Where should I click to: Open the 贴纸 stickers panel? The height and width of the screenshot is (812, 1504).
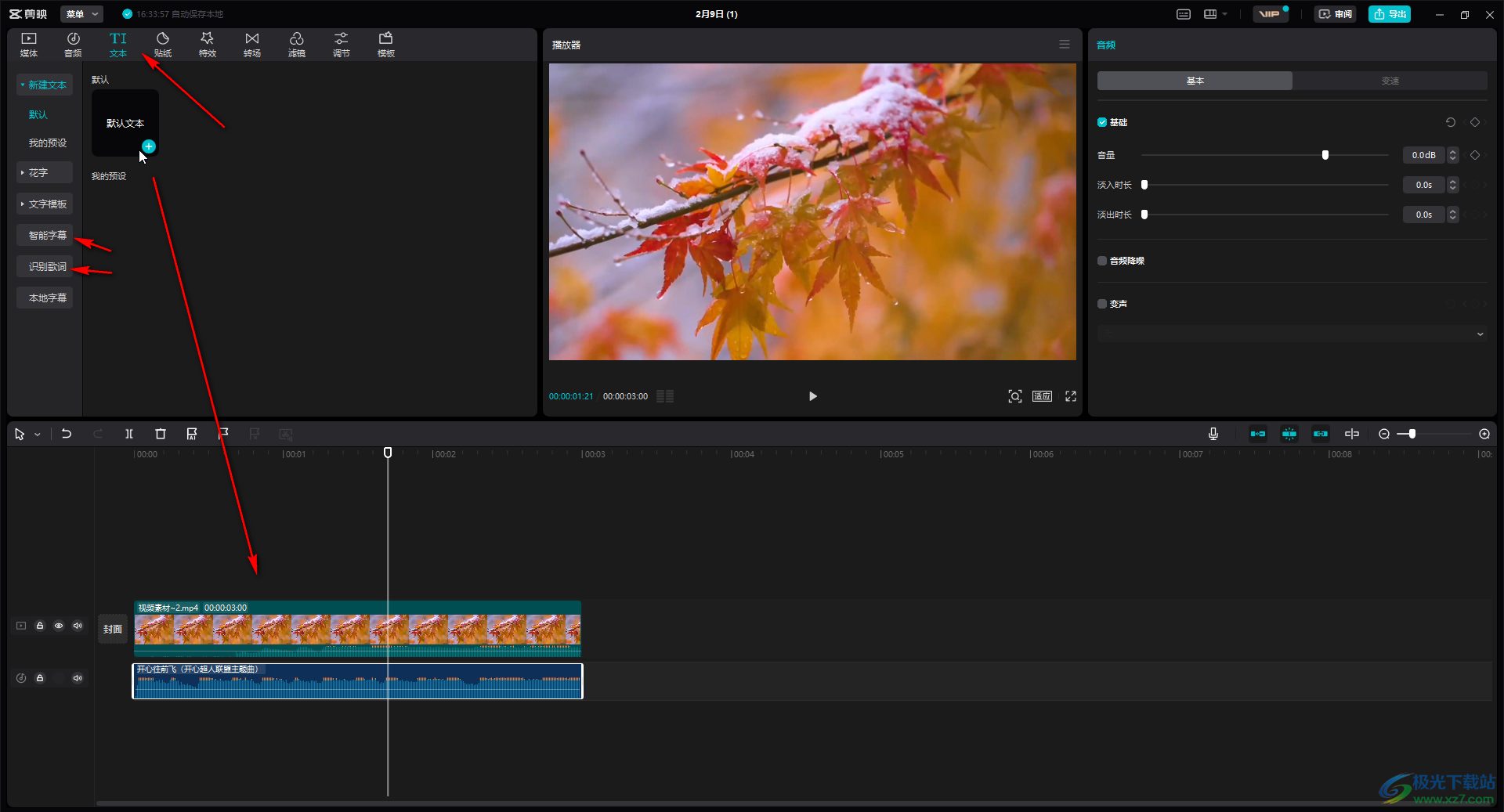(x=163, y=45)
